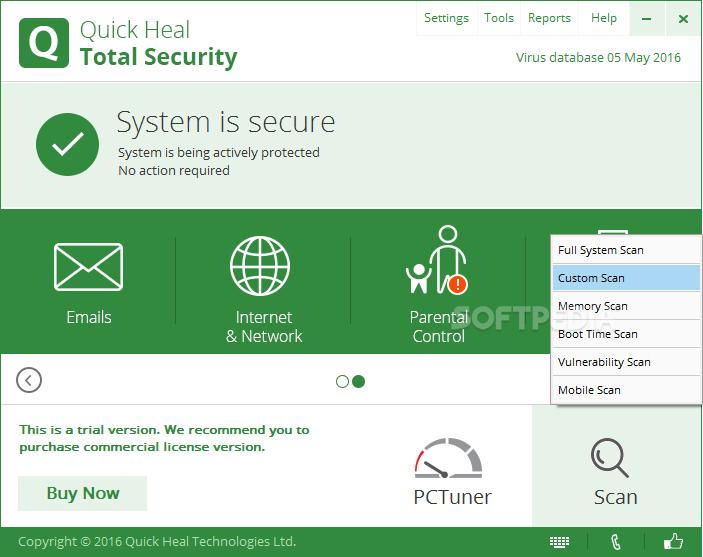This screenshot has height=557, width=703.
Task: Click 'System is being actively protected' text
Action: [219, 153]
